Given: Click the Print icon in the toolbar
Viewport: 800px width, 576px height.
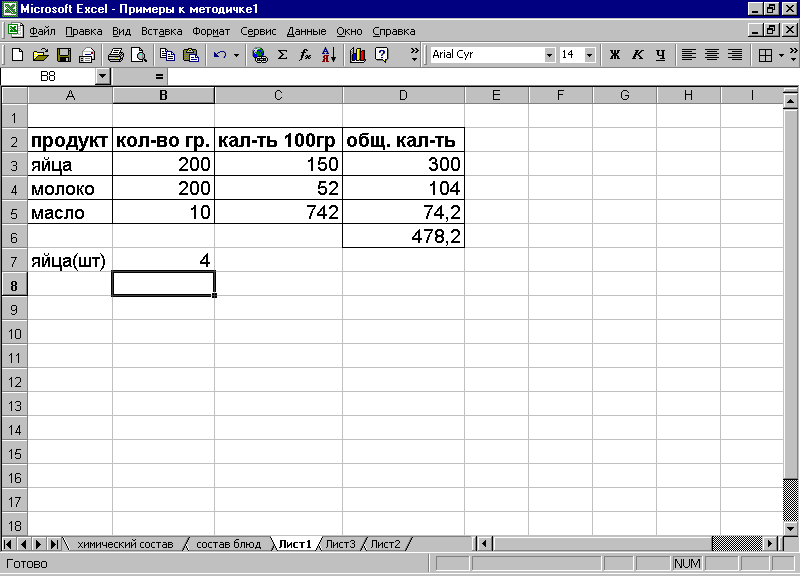Looking at the screenshot, I should click(116, 55).
